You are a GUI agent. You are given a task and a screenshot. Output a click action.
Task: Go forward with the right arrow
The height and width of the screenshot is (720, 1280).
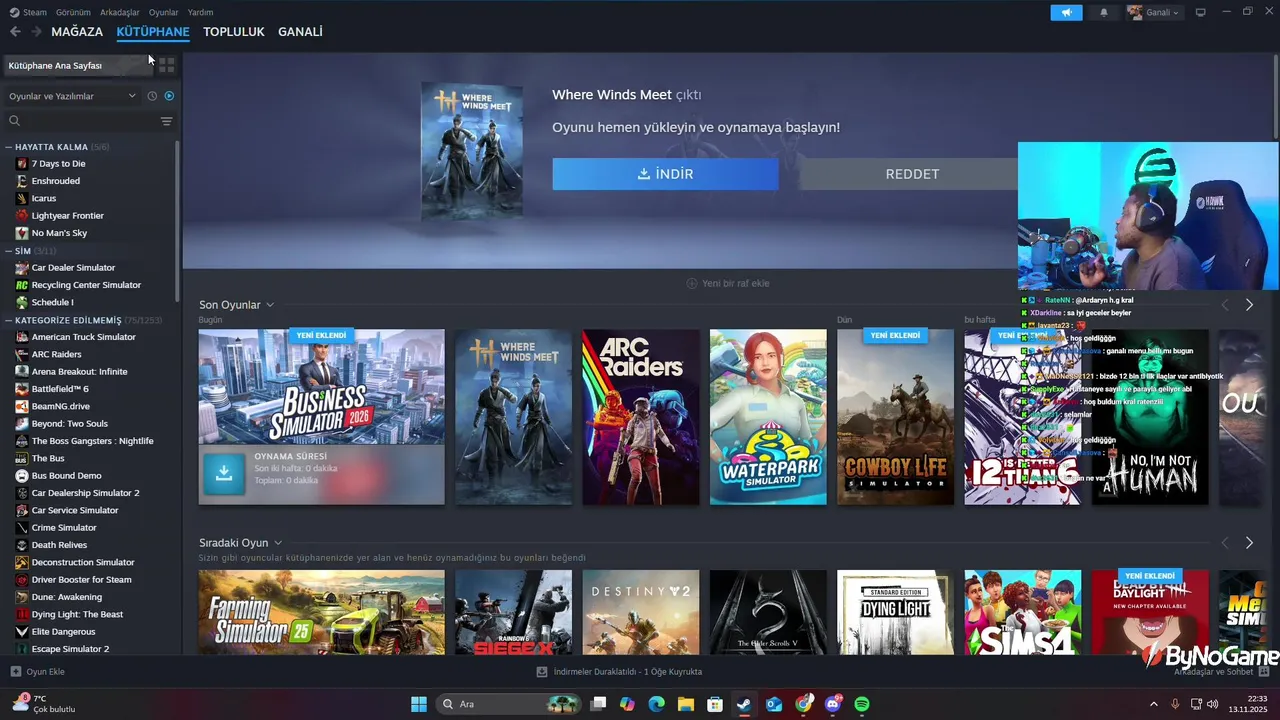[x=36, y=32]
